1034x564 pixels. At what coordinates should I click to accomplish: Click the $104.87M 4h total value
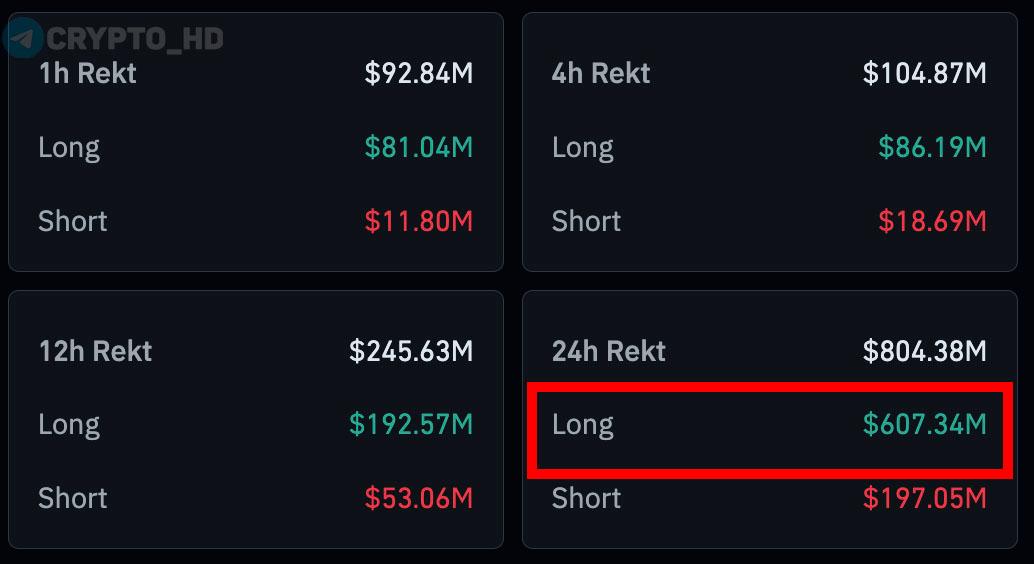click(x=924, y=73)
